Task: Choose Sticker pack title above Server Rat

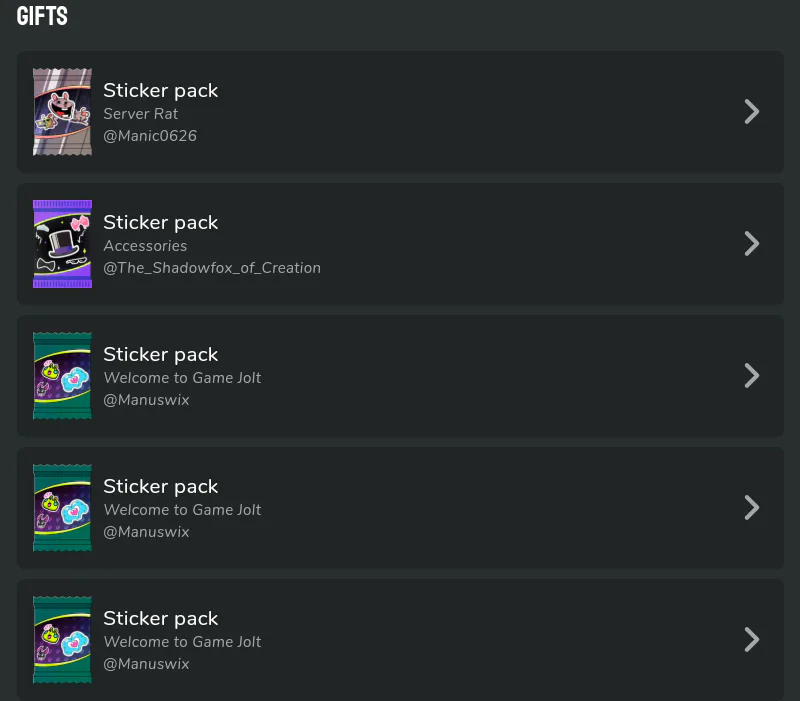Action: click(x=161, y=91)
